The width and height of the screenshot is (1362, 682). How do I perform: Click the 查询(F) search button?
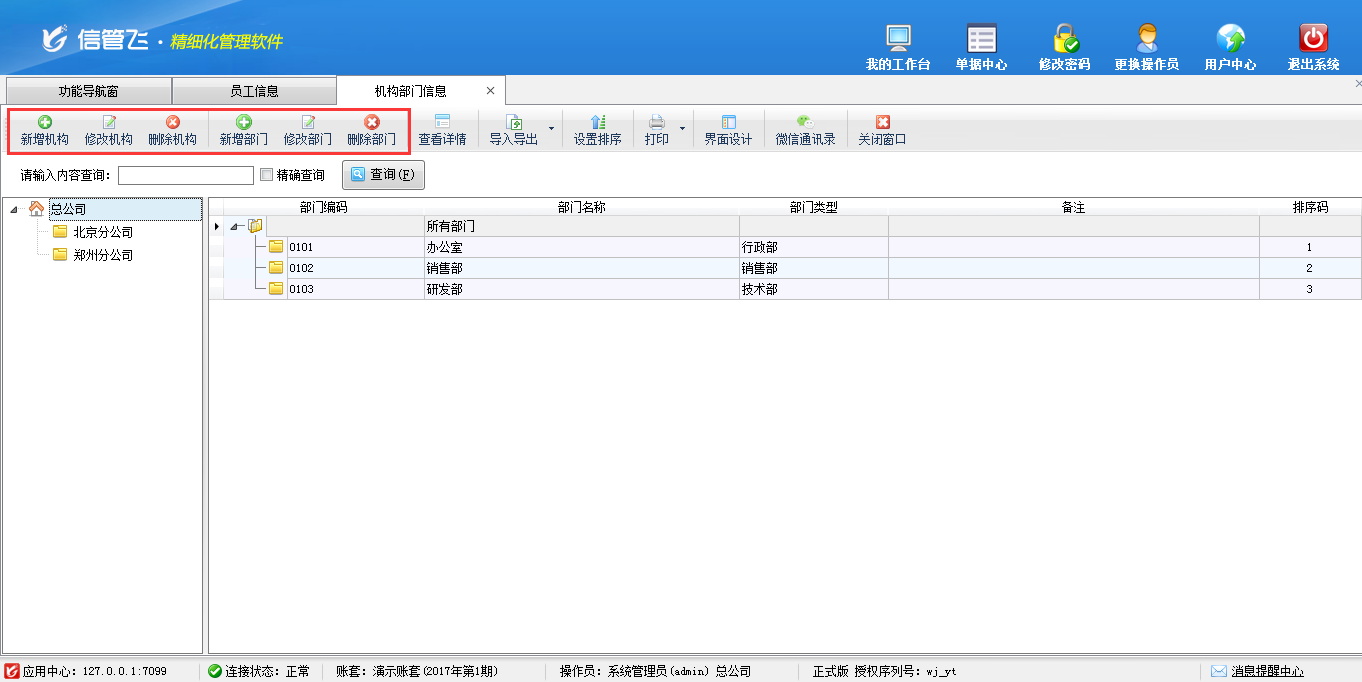pyautogui.click(x=383, y=175)
